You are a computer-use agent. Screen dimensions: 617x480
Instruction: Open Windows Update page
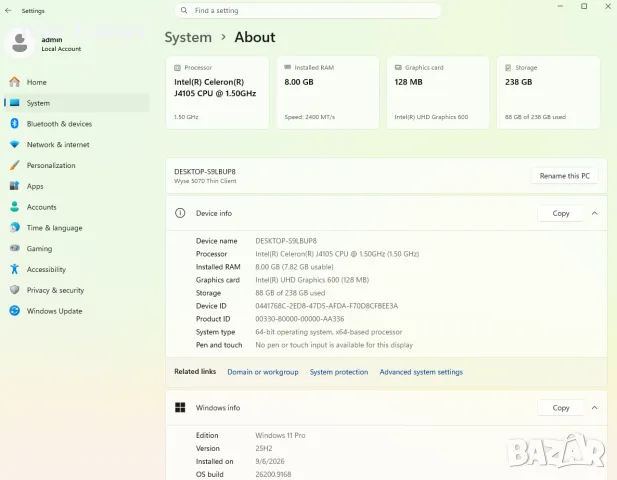[x=77, y=311]
